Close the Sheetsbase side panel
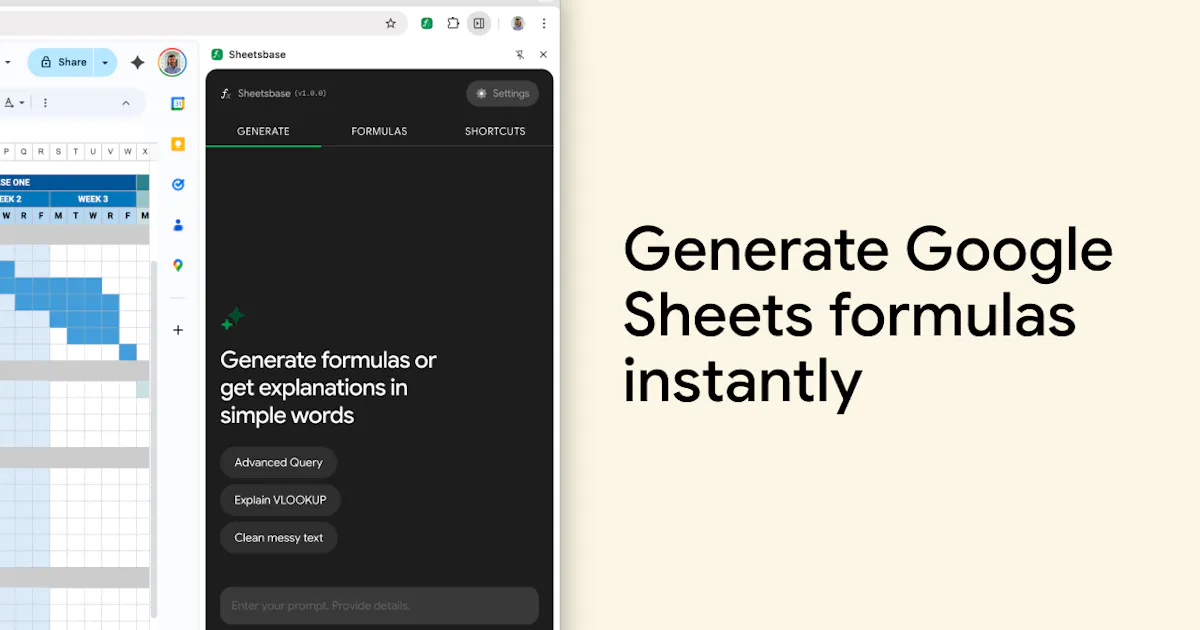The width and height of the screenshot is (1200, 630). point(543,55)
